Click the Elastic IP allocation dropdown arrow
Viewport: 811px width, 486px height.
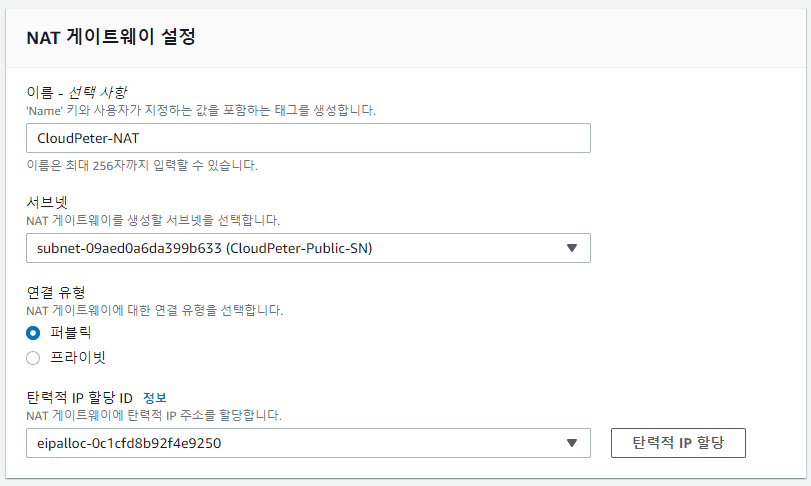(572, 443)
